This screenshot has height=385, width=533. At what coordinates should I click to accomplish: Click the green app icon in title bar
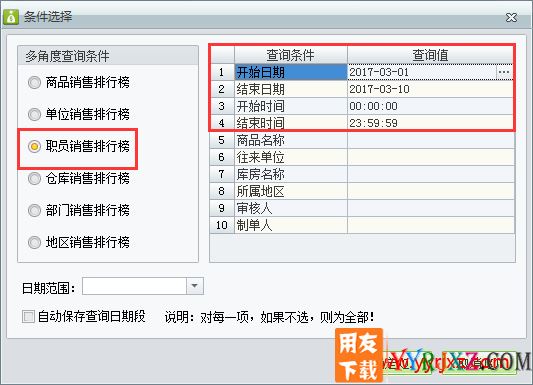11,17
